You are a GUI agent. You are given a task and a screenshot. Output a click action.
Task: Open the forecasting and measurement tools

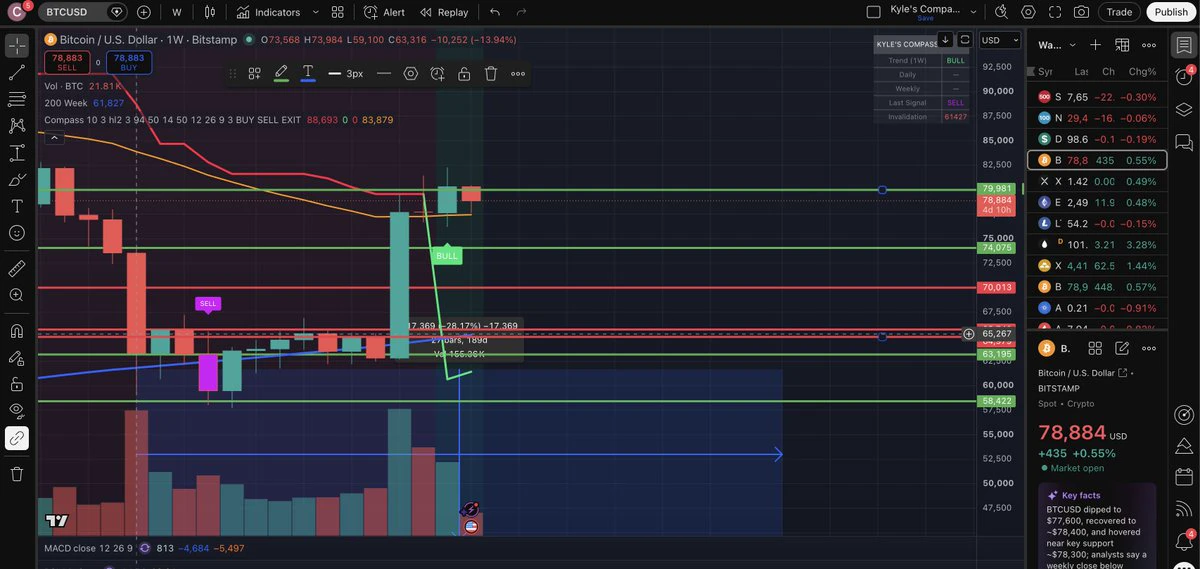coord(17,153)
